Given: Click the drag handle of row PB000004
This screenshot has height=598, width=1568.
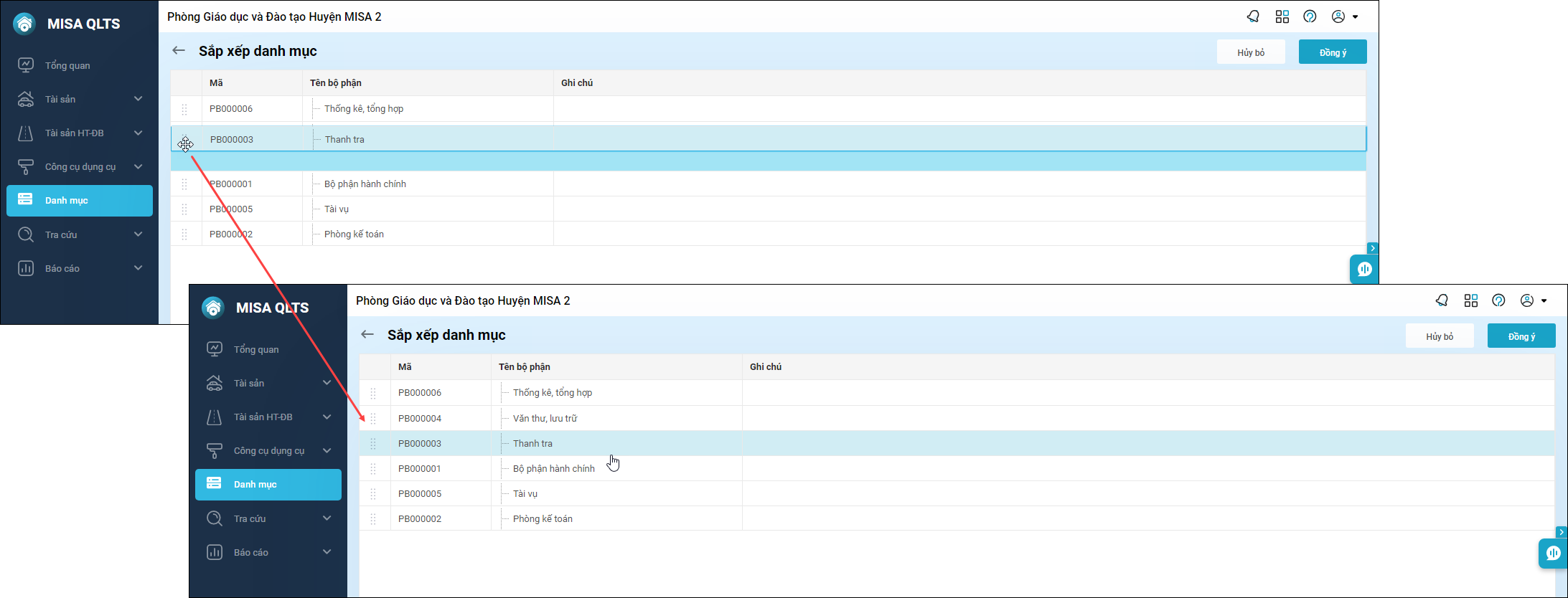Looking at the screenshot, I should 373,419.
